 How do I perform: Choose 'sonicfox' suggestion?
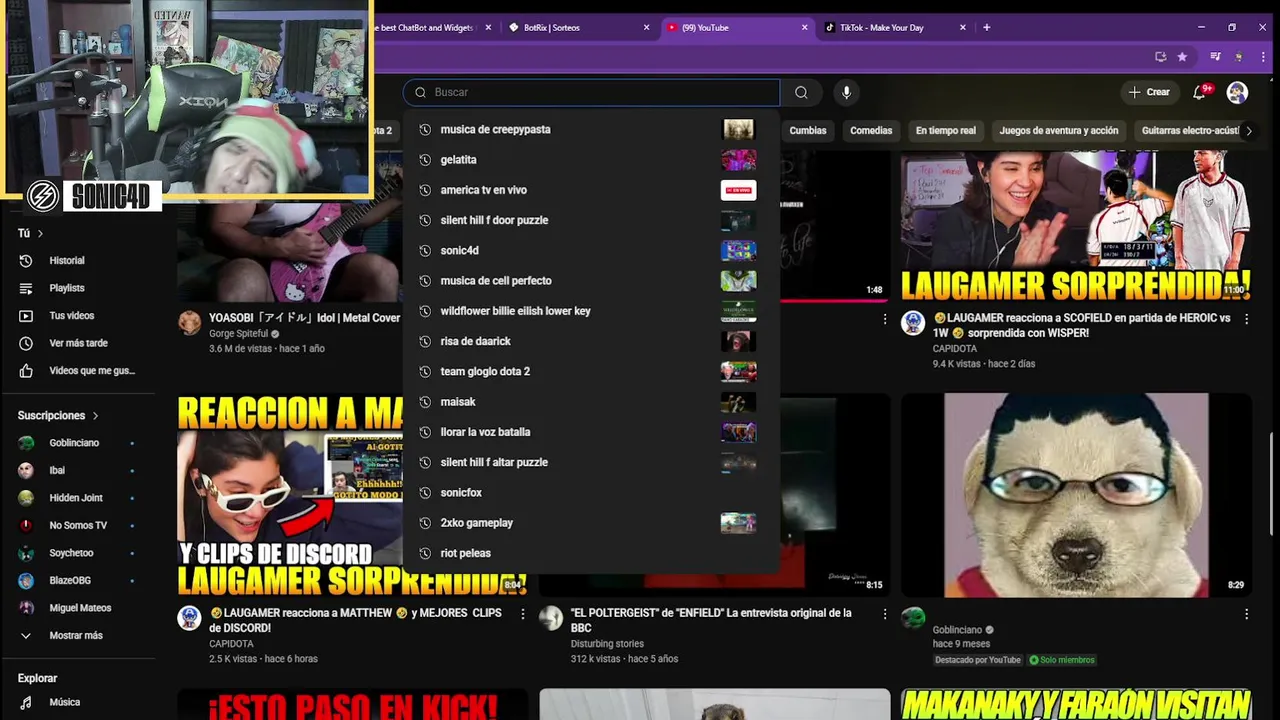coord(590,493)
